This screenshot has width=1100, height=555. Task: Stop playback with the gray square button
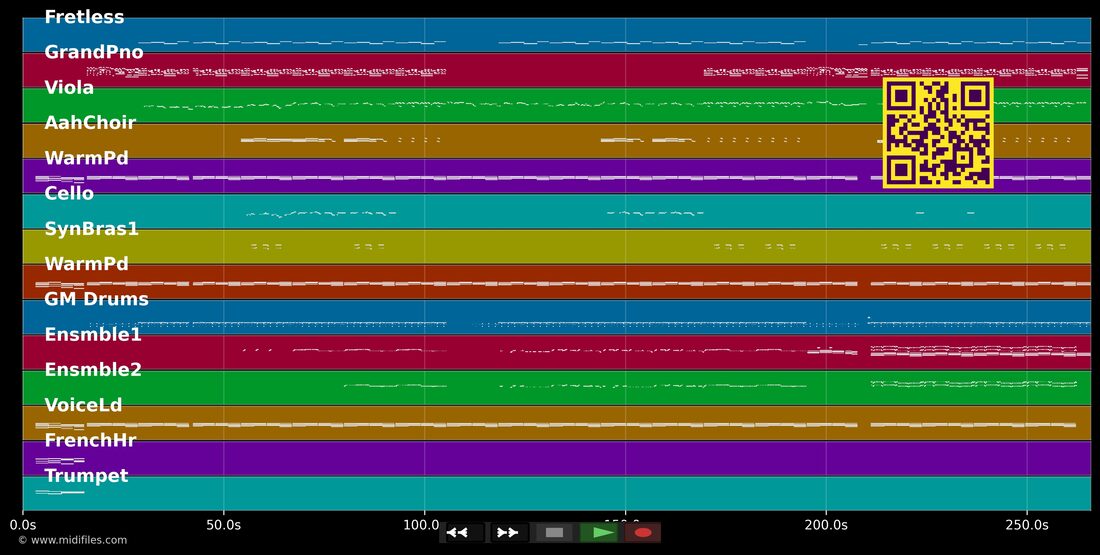(554, 533)
